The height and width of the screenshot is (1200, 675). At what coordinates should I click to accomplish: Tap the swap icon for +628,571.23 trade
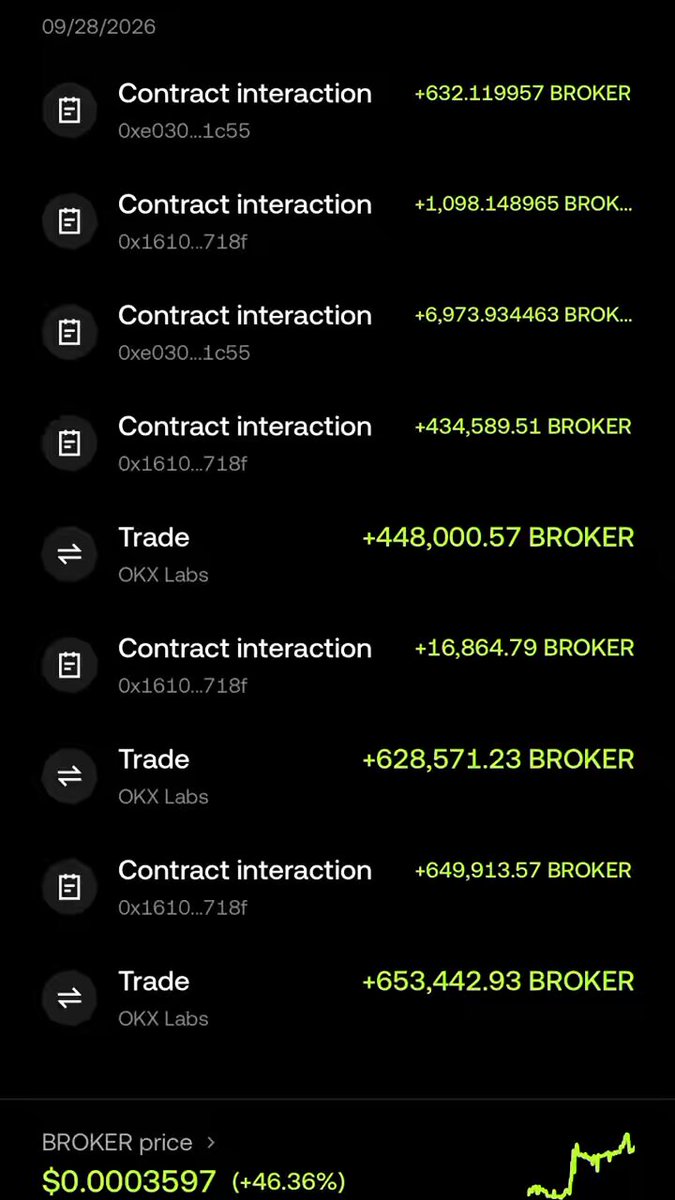click(x=69, y=776)
